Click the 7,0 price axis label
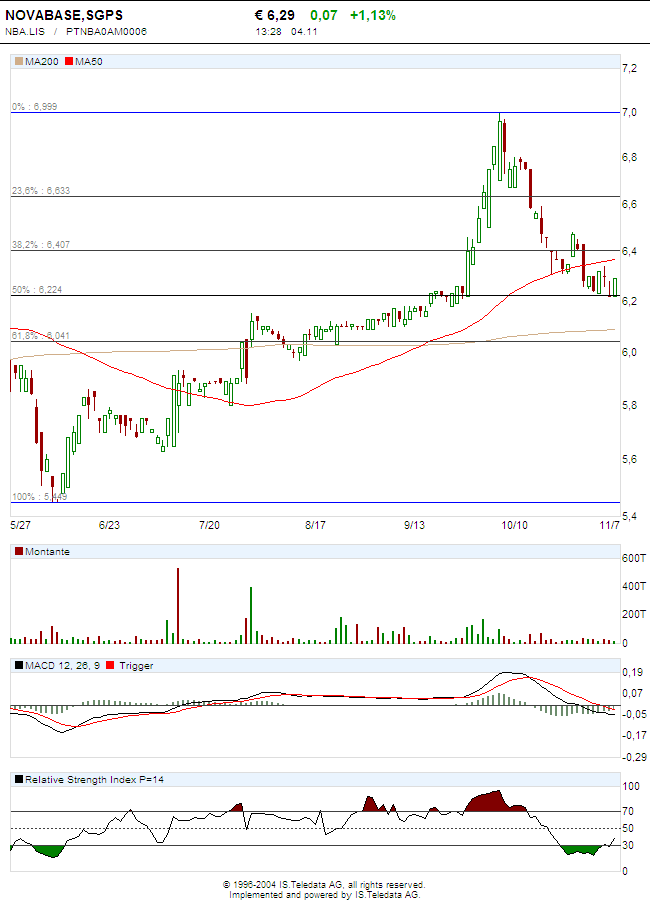Image resolution: width=650 pixels, height=900 pixels. 629,112
